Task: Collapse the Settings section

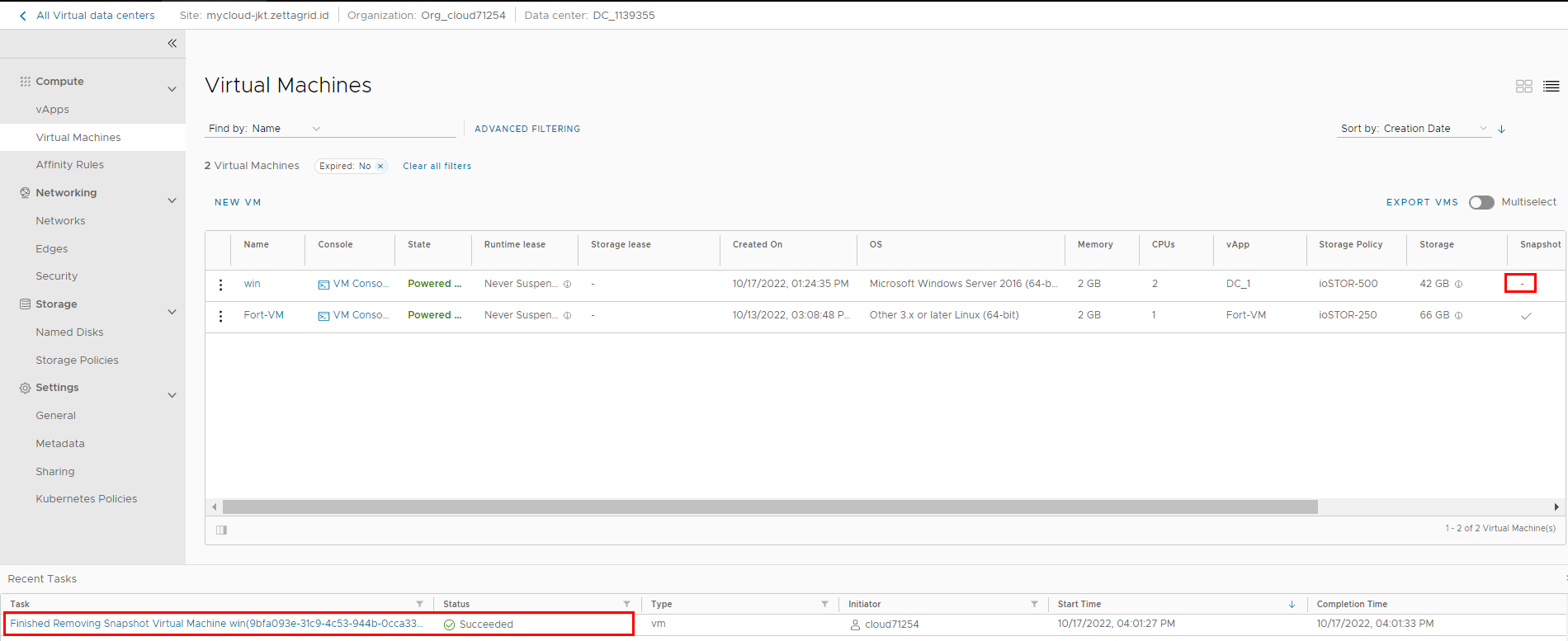Action: point(172,395)
